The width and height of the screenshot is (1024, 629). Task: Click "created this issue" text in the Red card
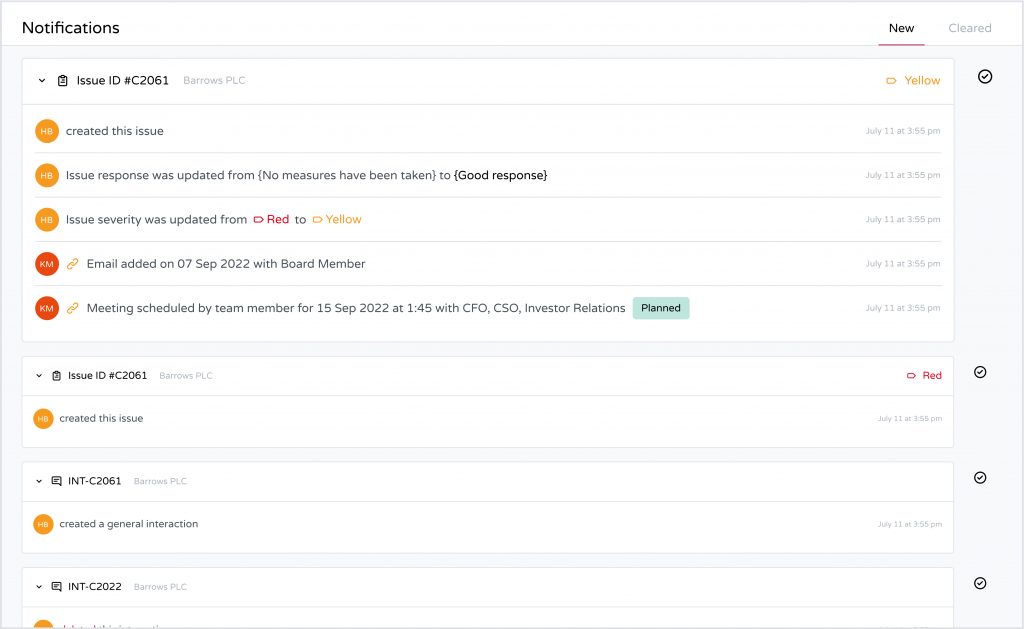[x=101, y=419]
